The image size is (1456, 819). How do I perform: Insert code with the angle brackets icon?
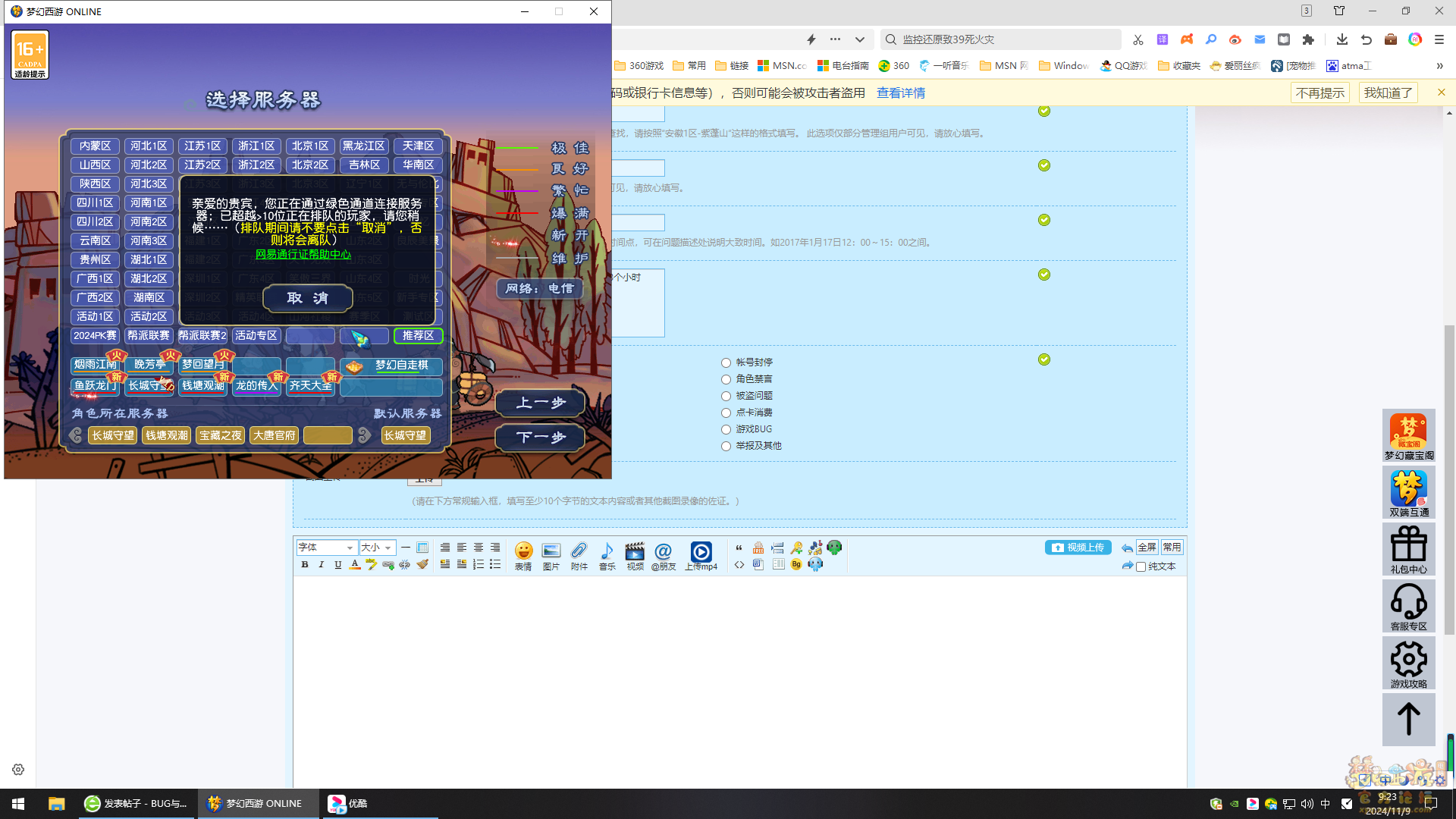pos(739,565)
